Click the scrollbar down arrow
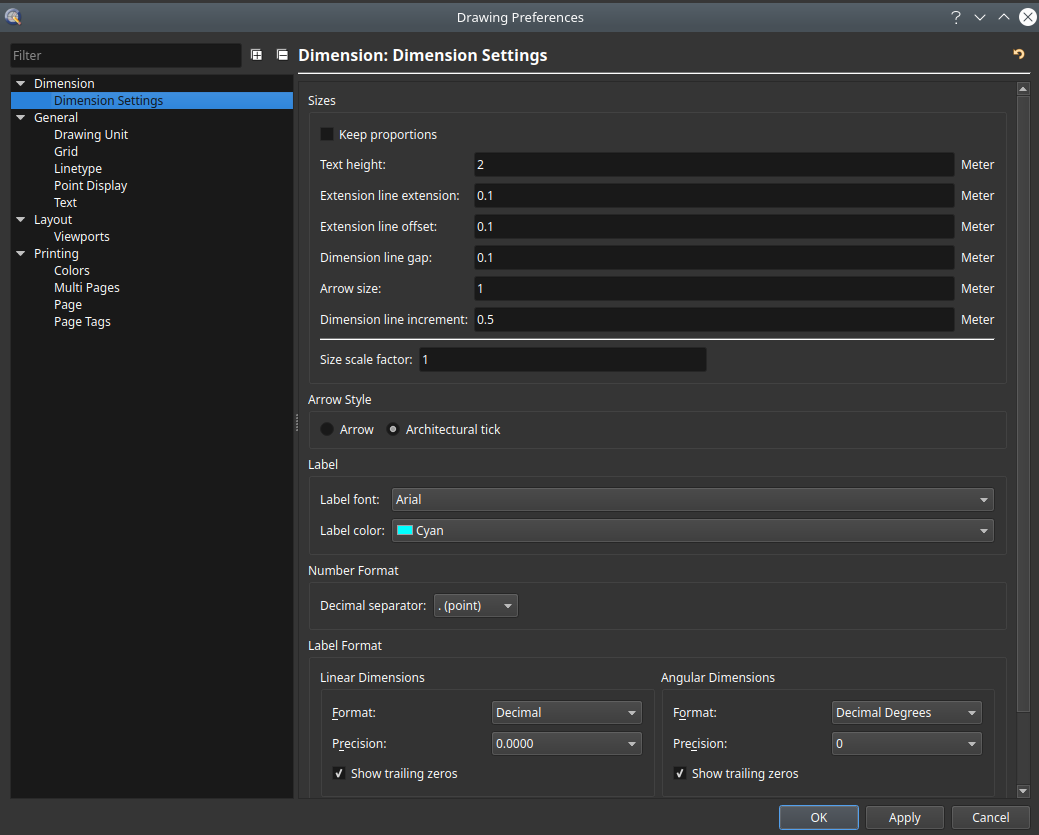 click(1023, 791)
